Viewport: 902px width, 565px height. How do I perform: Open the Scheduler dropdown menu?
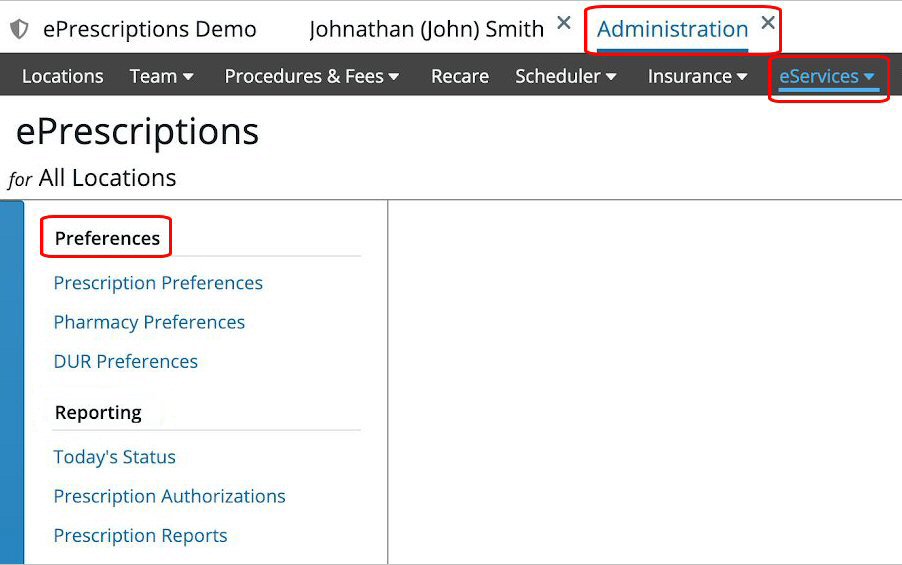tap(566, 76)
